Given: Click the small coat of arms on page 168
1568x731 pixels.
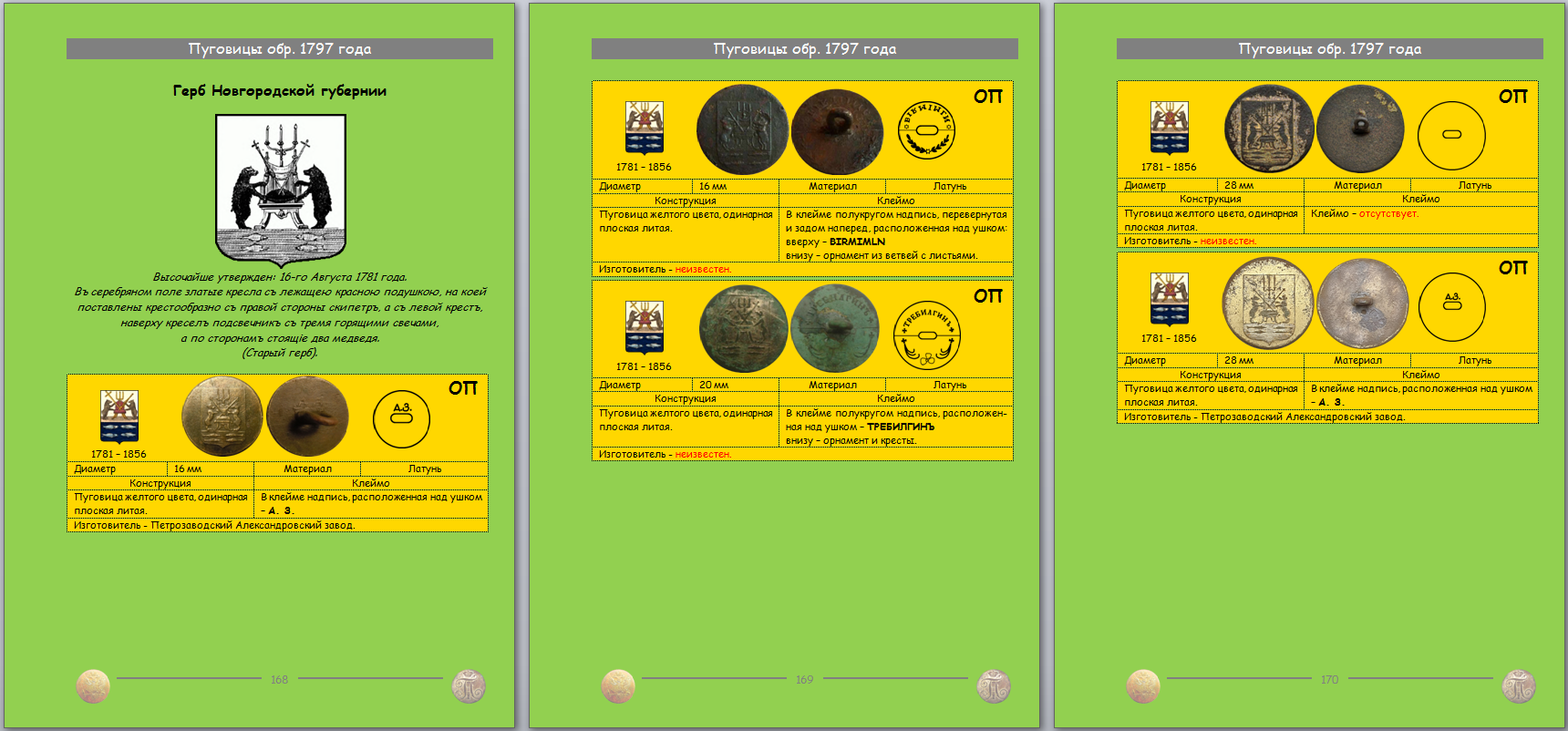Looking at the screenshot, I should 119,417.
